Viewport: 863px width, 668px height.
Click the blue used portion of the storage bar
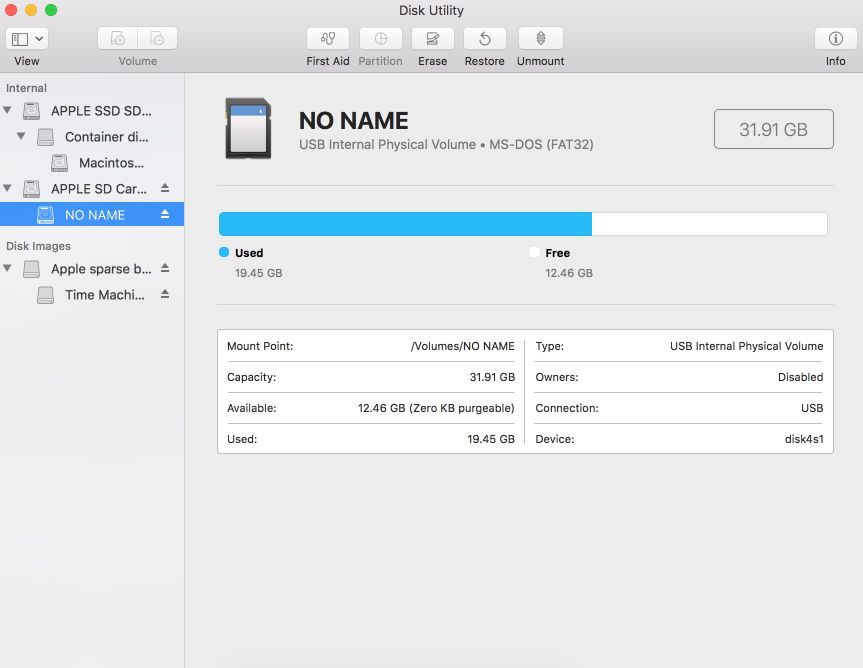click(x=405, y=224)
